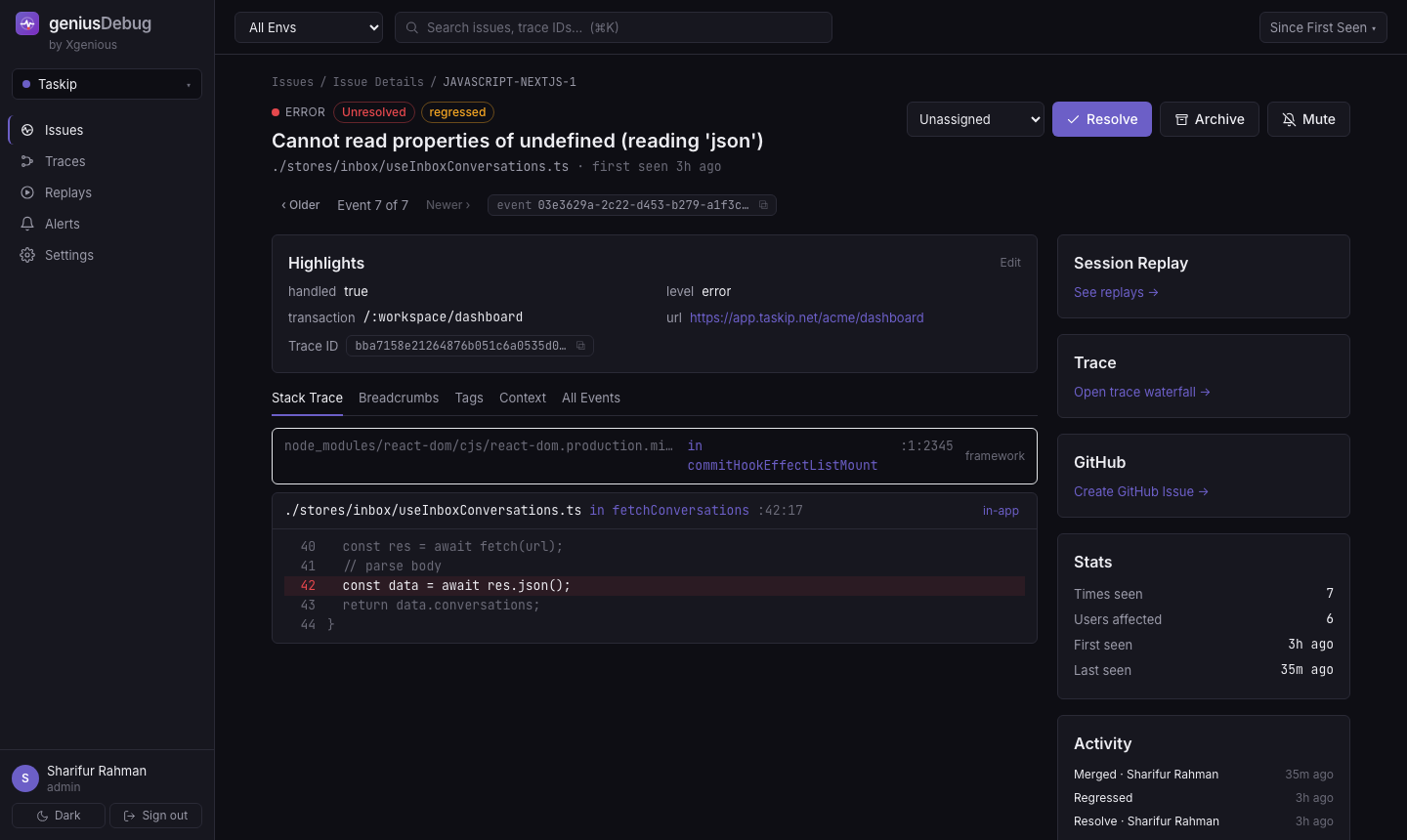Click the Resolve button

1102,119
